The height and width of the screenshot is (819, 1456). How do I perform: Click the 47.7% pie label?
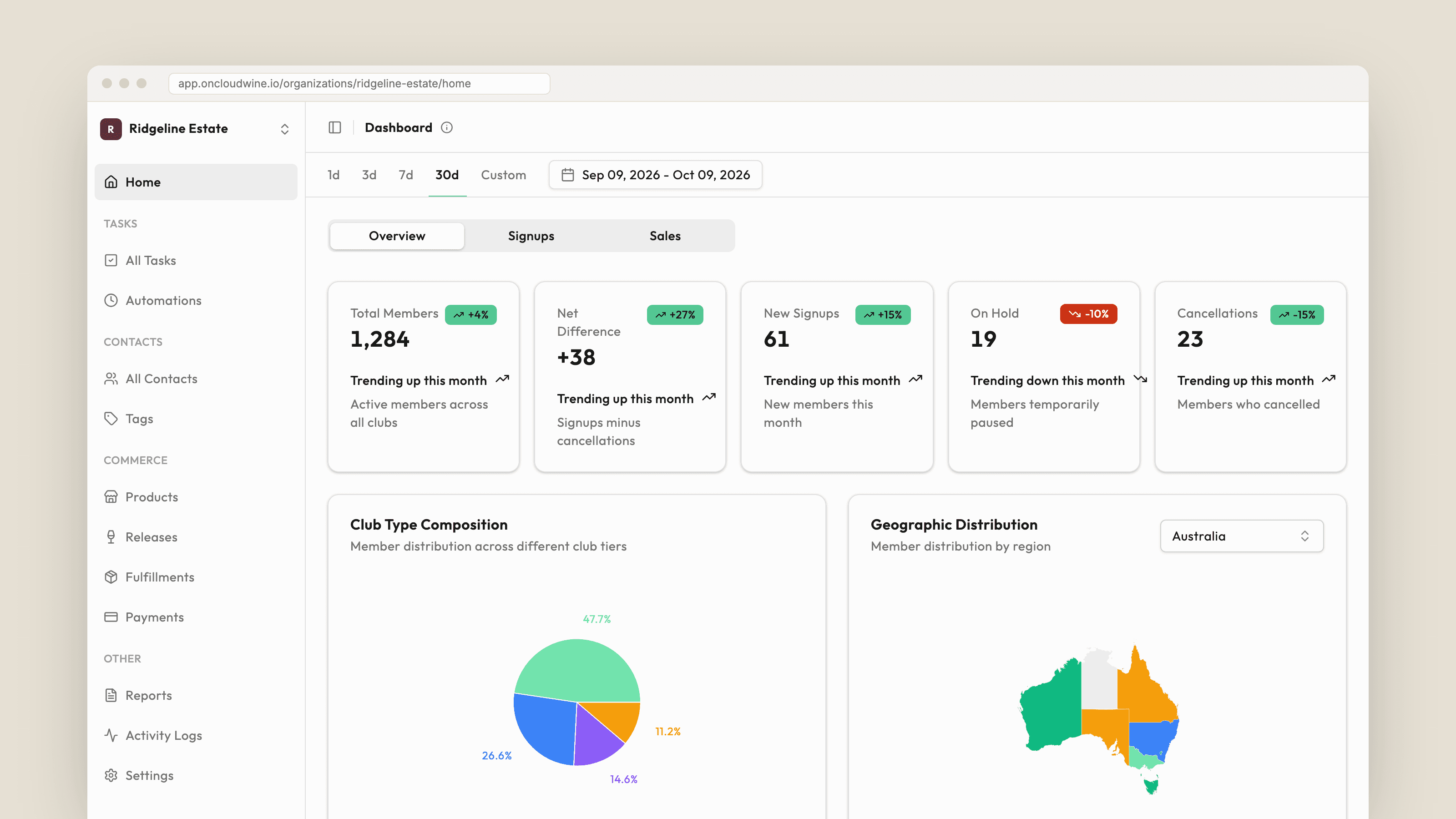[x=597, y=619]
